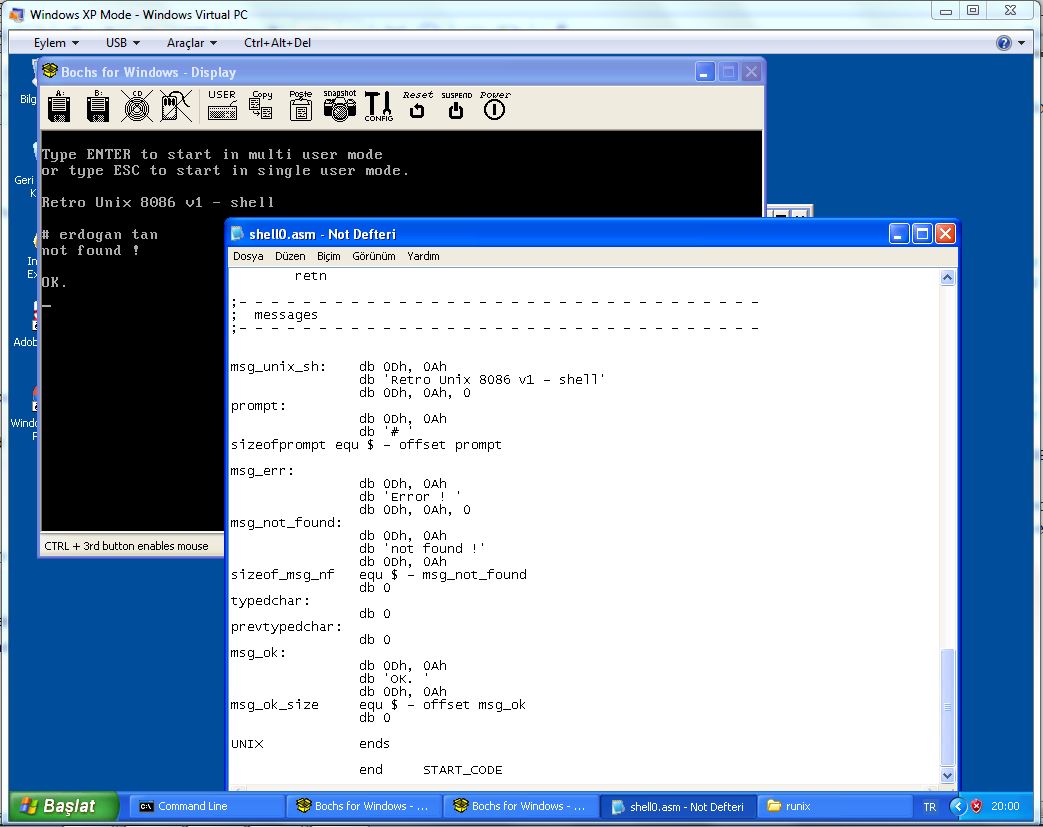
Task: Open the Araçlar dropdown menu
Action: pyautogui.click(x=192, y=43)
